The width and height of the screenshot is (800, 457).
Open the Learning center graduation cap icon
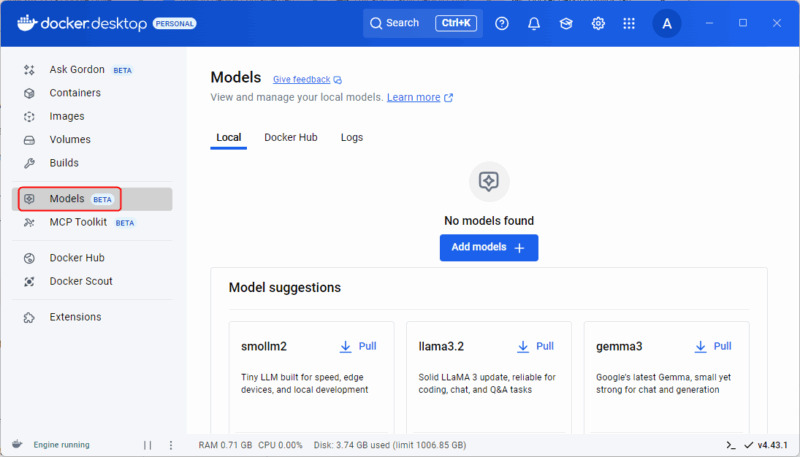(x=566, y=23)
